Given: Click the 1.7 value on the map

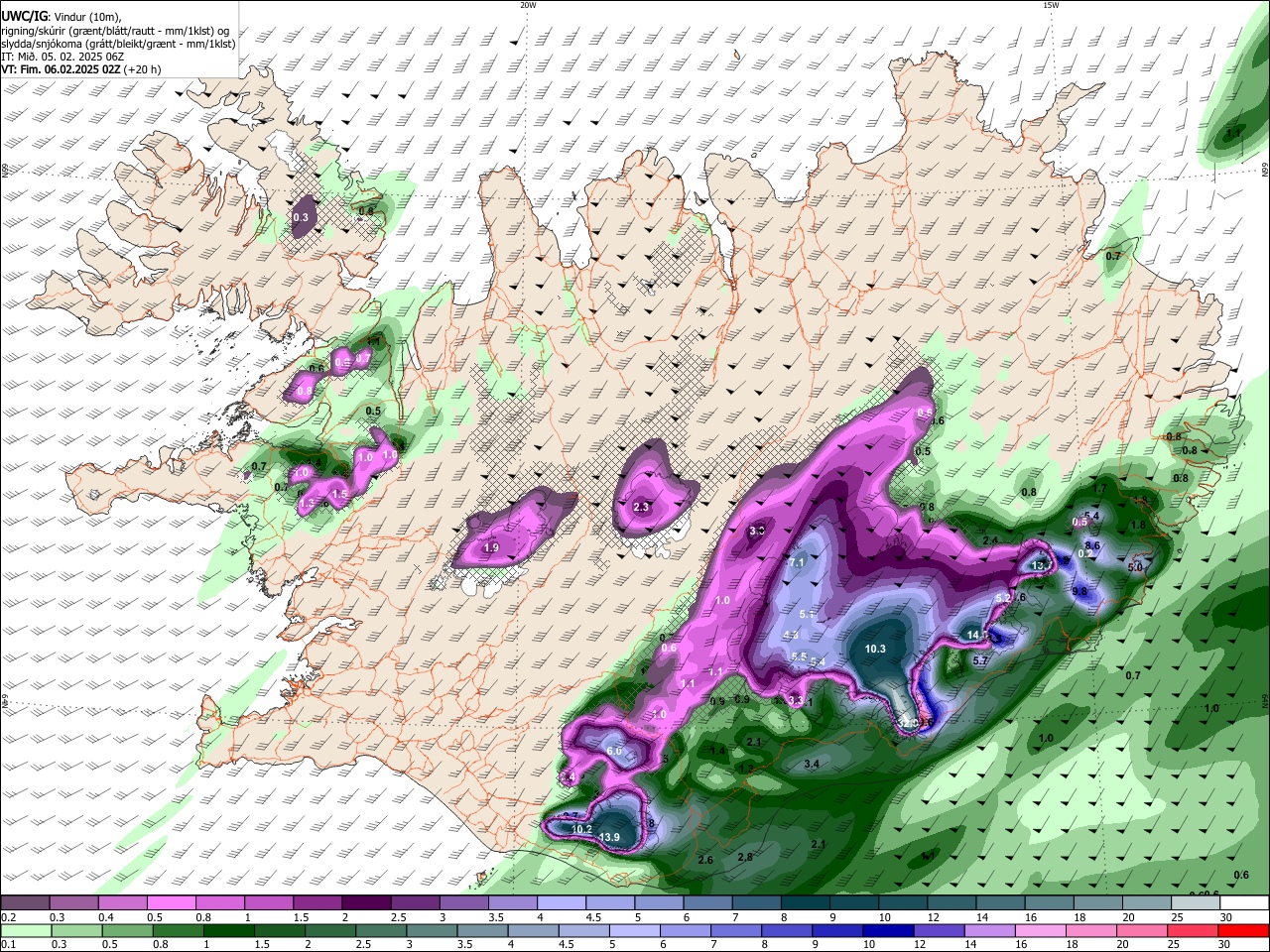Looking at the screenshot, I should 1099,489.
